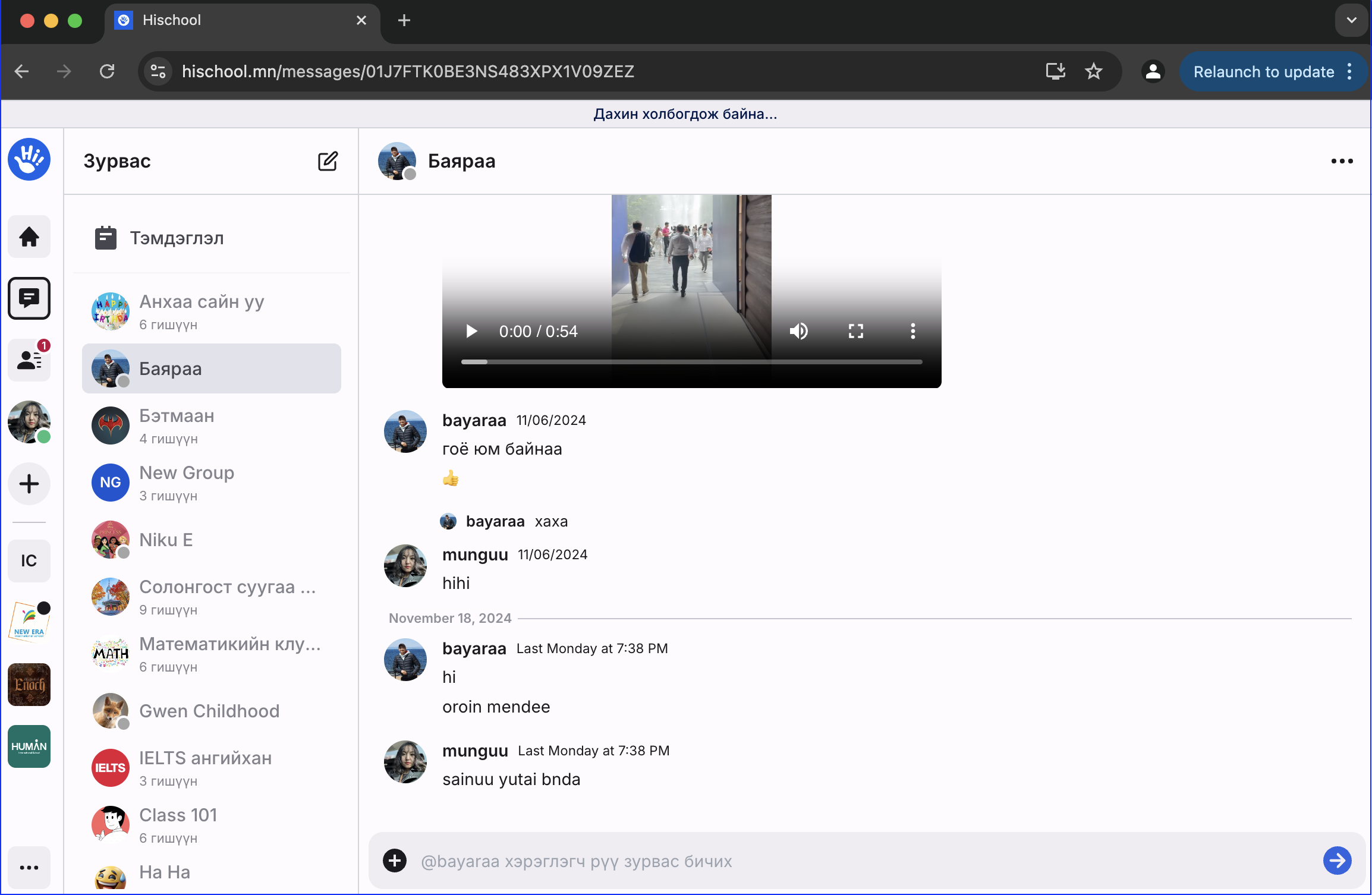Mute the video volume
The image size is (1372, 895).
[798, 331]
